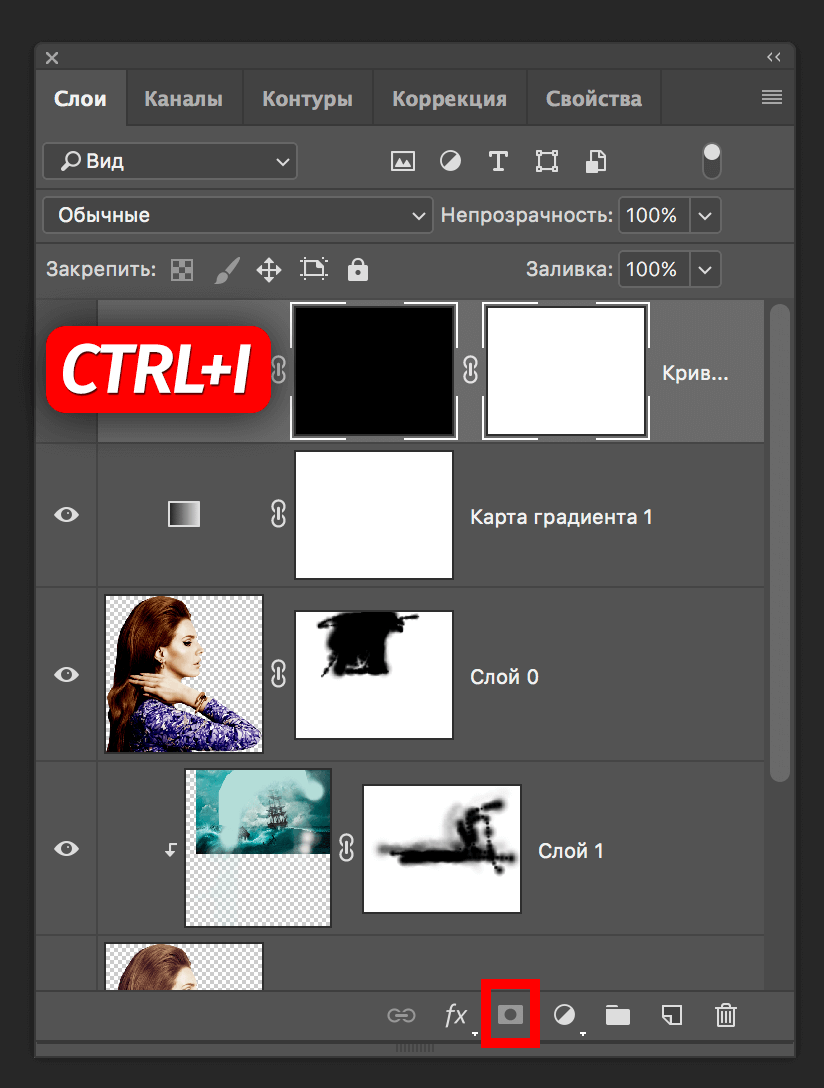Create a new layer
Image resolution: width=824 pixels, height=1088 pixels.
point(671,1015)
